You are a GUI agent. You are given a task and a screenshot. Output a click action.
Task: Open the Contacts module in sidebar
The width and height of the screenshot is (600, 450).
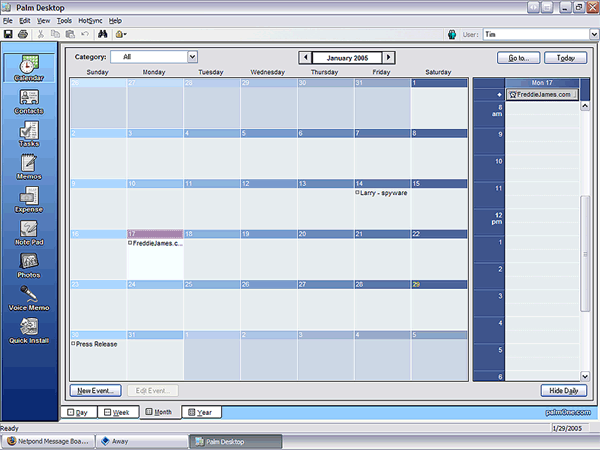pyautogui.click(x=29, y=98)
